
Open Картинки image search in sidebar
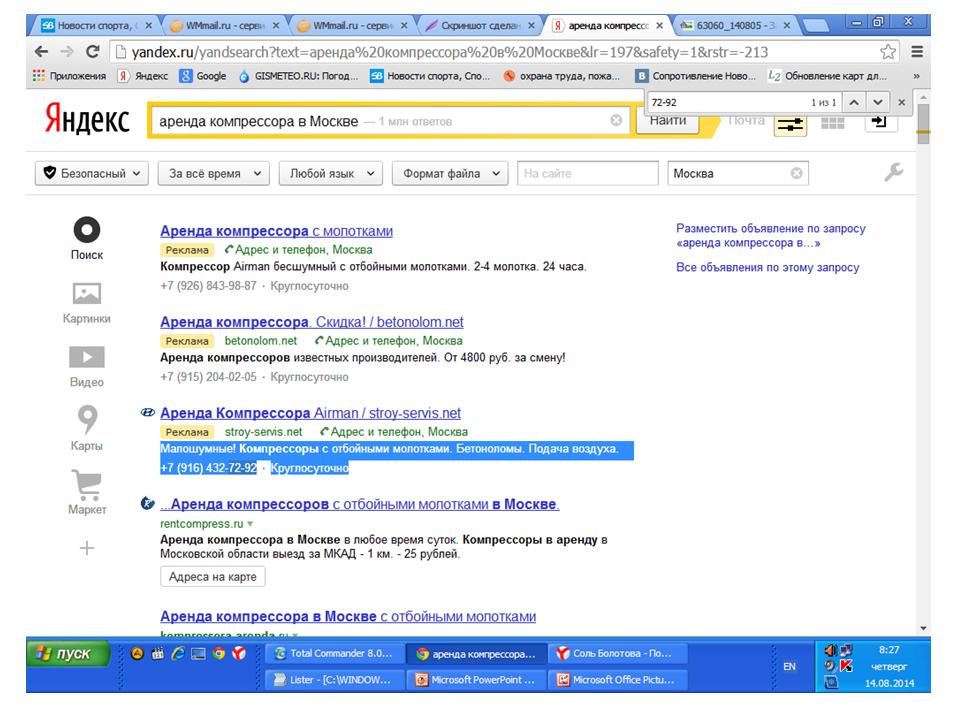click(86, 302)
